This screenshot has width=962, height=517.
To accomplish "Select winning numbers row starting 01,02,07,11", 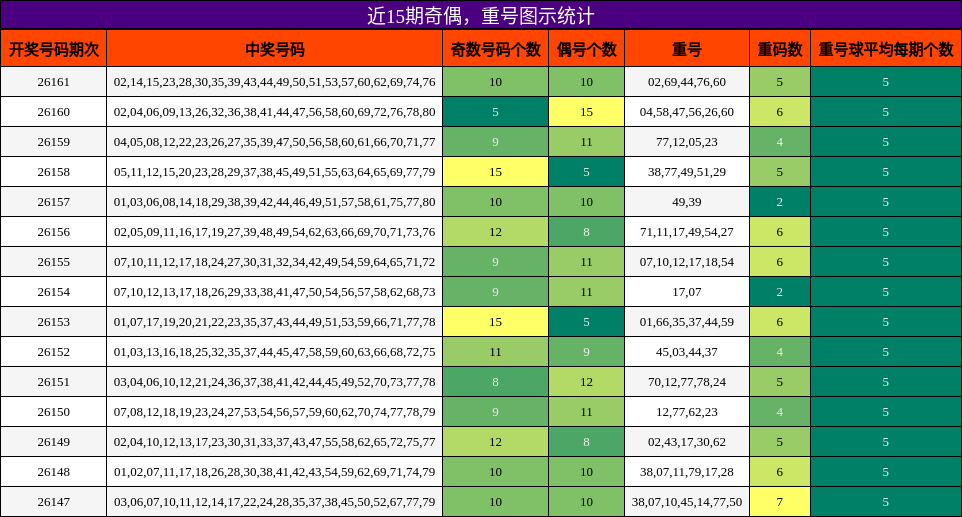I will 274,472.
